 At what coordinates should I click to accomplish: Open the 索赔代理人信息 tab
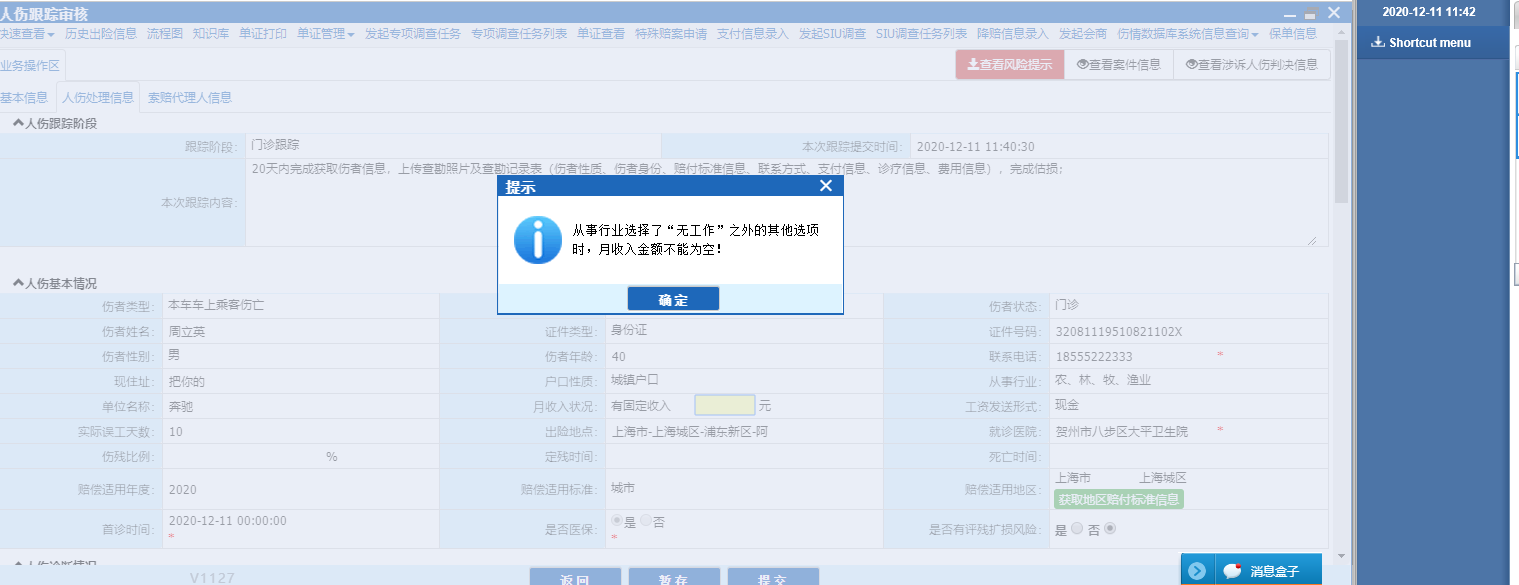coord(190,97)
